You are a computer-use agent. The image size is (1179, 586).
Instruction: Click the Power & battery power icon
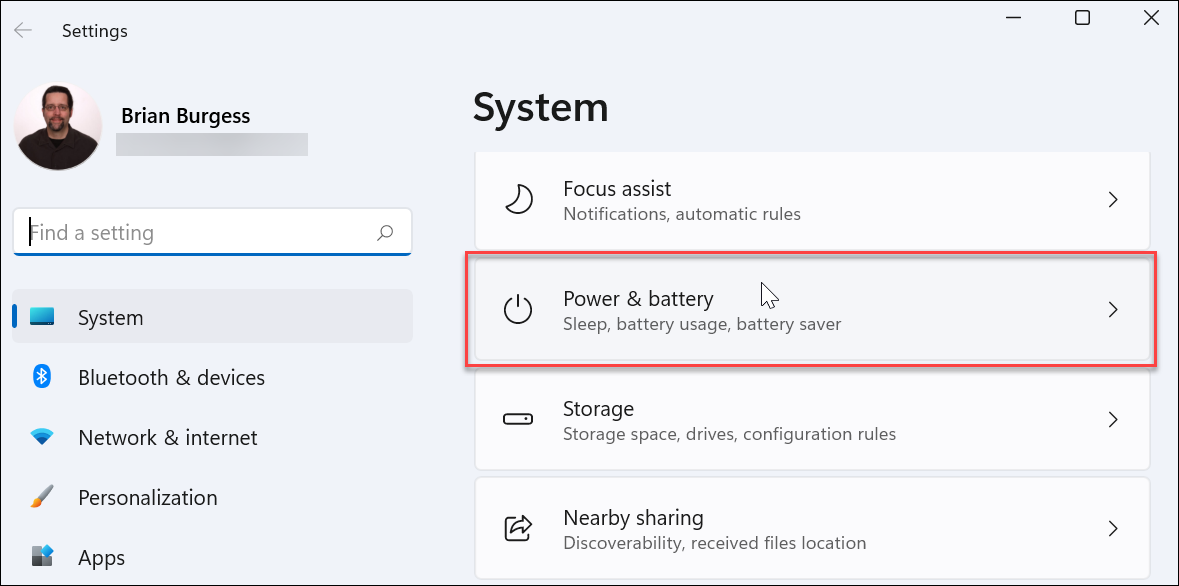click(519, 309)
